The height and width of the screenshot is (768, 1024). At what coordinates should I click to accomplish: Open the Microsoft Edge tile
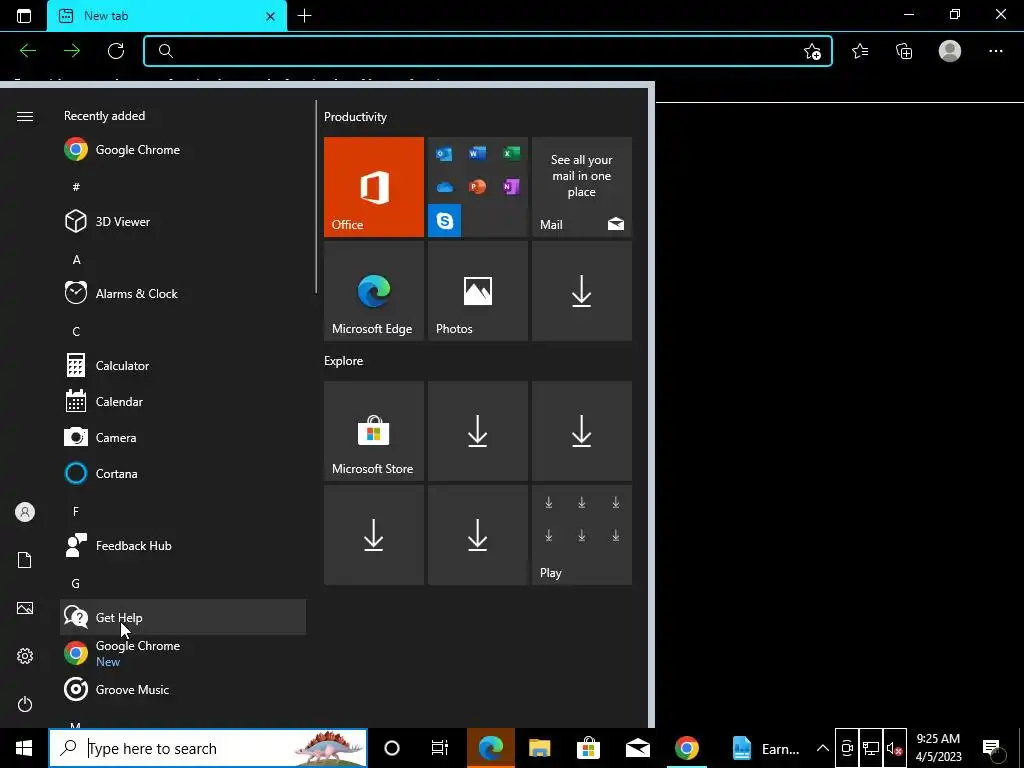(x=374, y=291)
